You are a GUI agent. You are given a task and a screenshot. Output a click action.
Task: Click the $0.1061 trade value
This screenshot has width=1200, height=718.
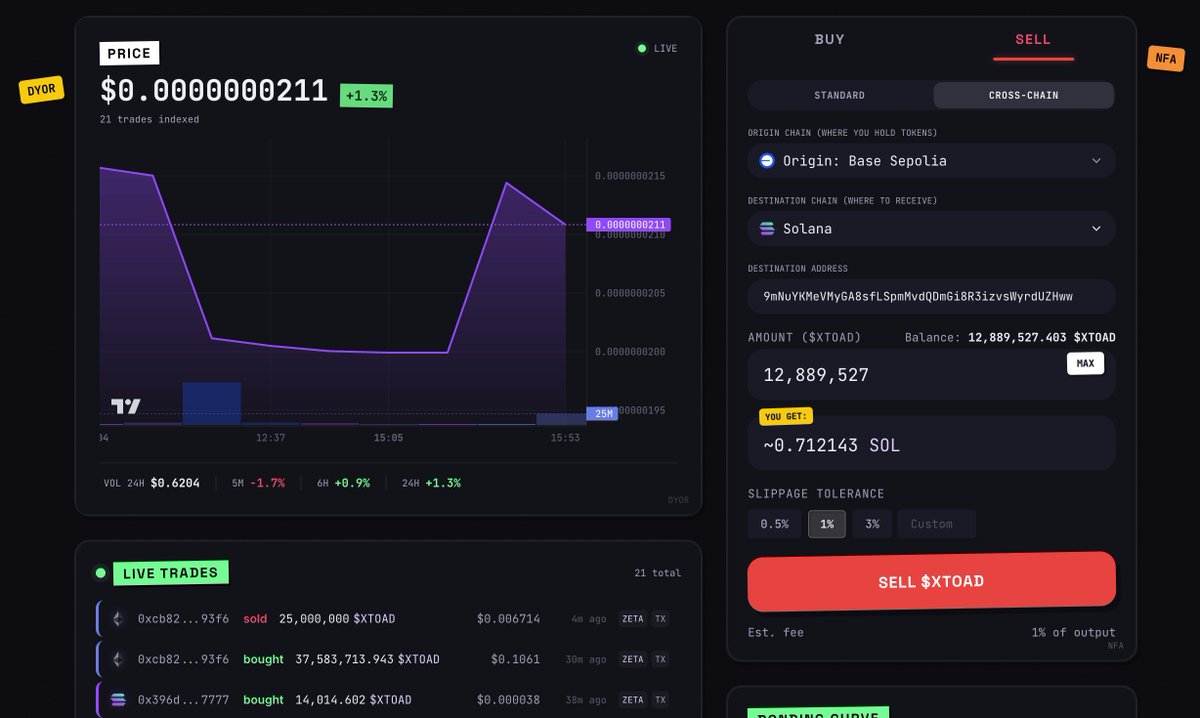point(515,659)
